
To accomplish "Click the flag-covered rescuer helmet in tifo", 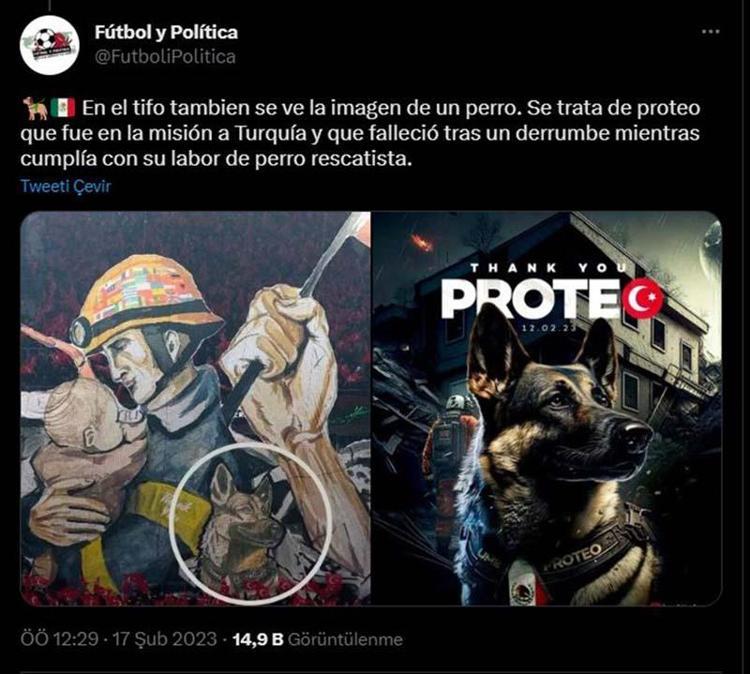I will click(145, 300).
